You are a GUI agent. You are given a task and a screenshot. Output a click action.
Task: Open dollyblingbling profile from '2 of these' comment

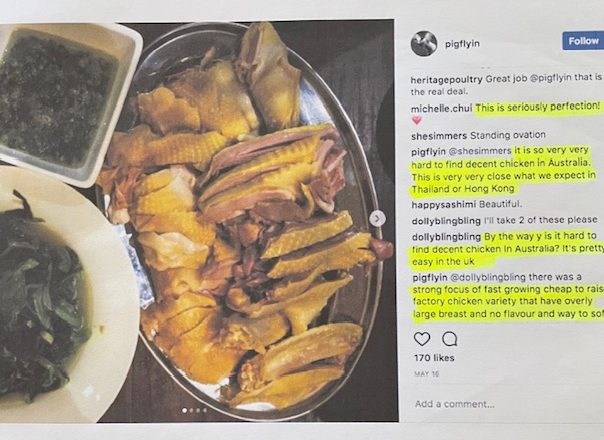[x=446, y=221]
